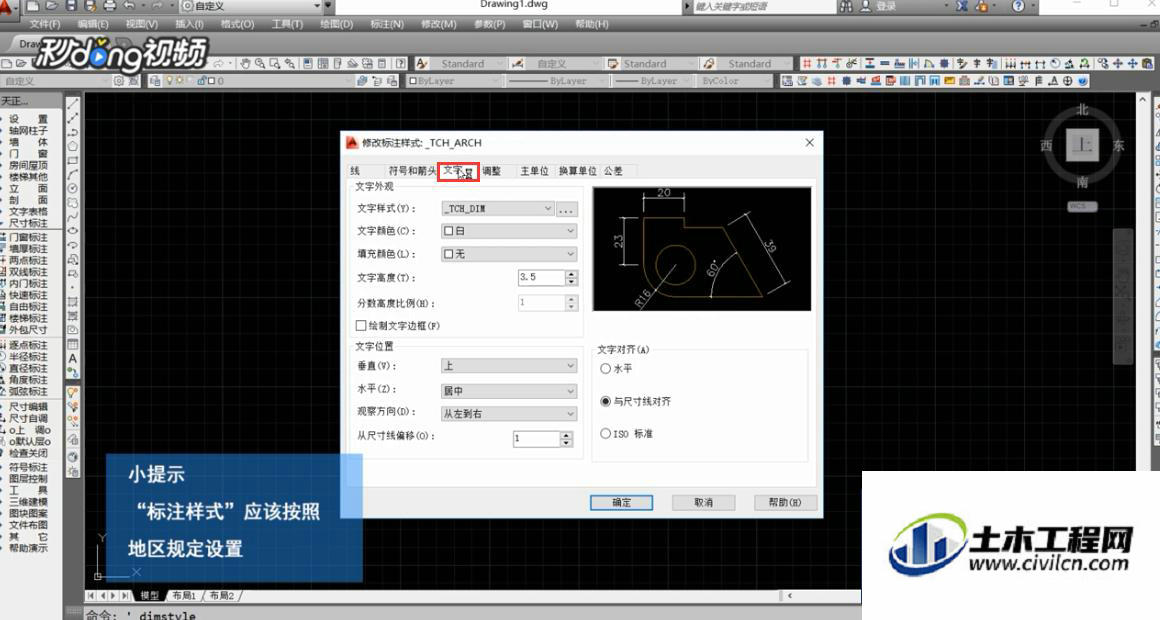Select the pan hand tool icon
This screenshot has width=1160, height=620.
245,64
